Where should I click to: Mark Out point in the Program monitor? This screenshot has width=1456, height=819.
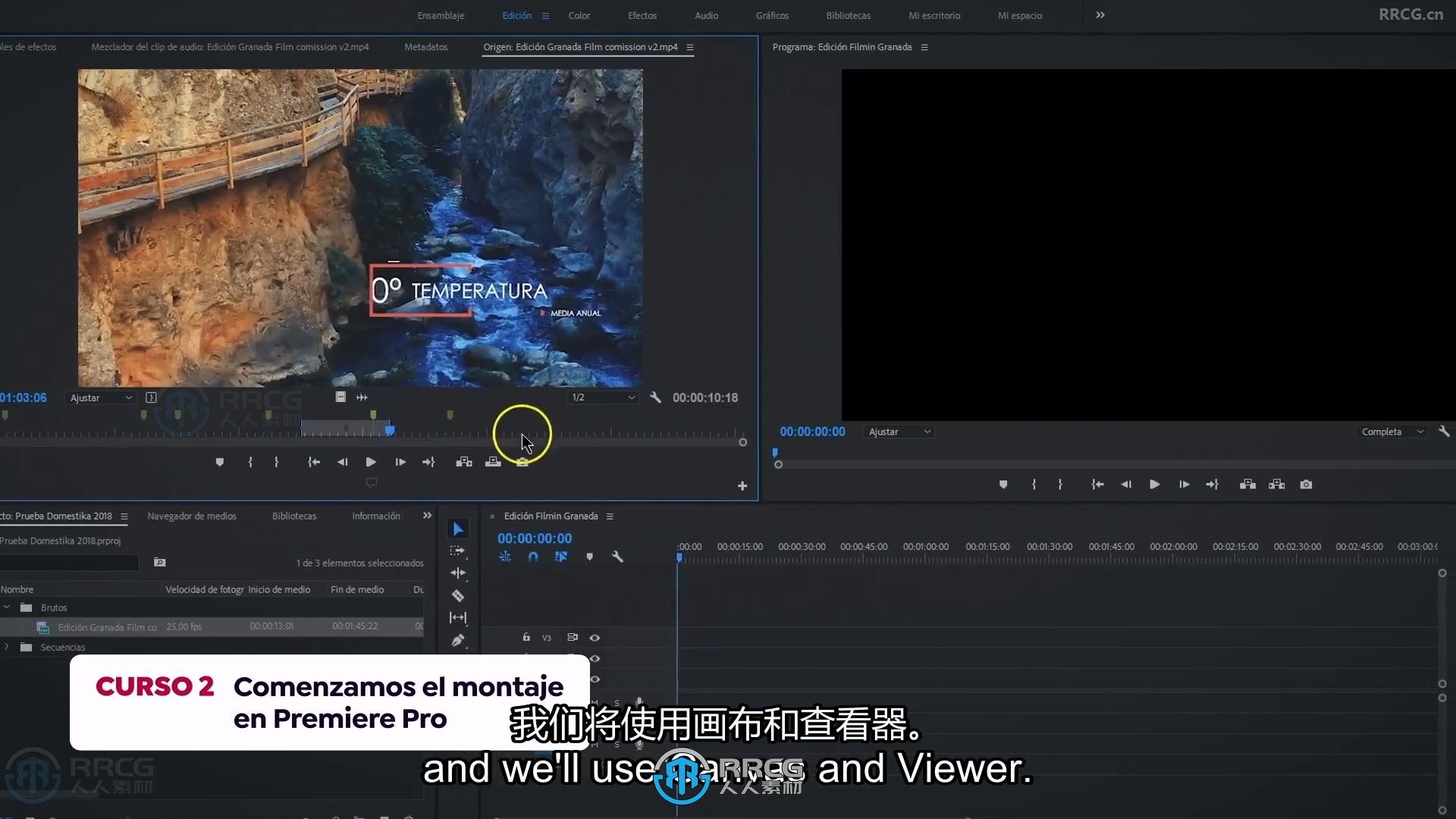point(1060,485)
